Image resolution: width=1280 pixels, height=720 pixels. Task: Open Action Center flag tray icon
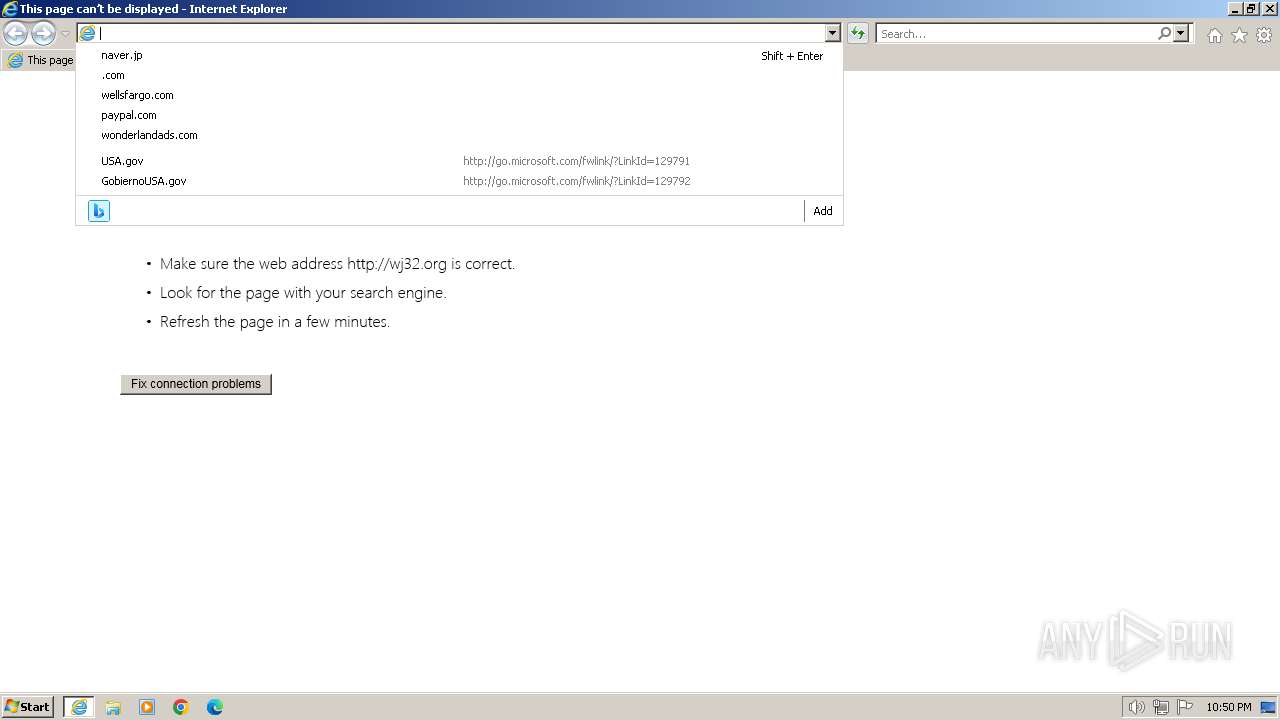pyautogui.click(x=1184, y=707)
